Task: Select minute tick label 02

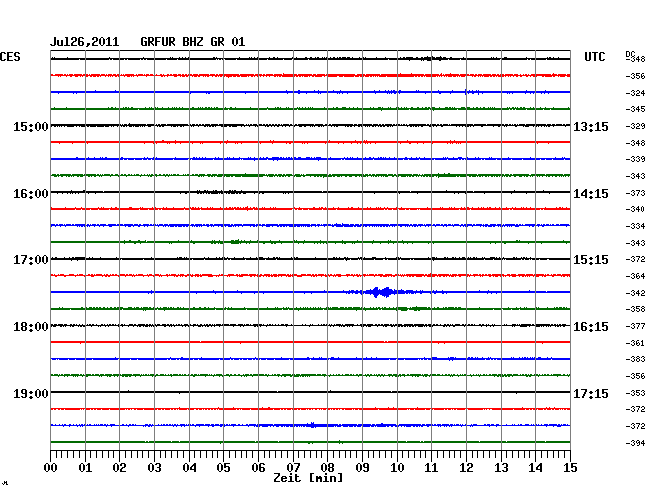Action: click(119, 468)
